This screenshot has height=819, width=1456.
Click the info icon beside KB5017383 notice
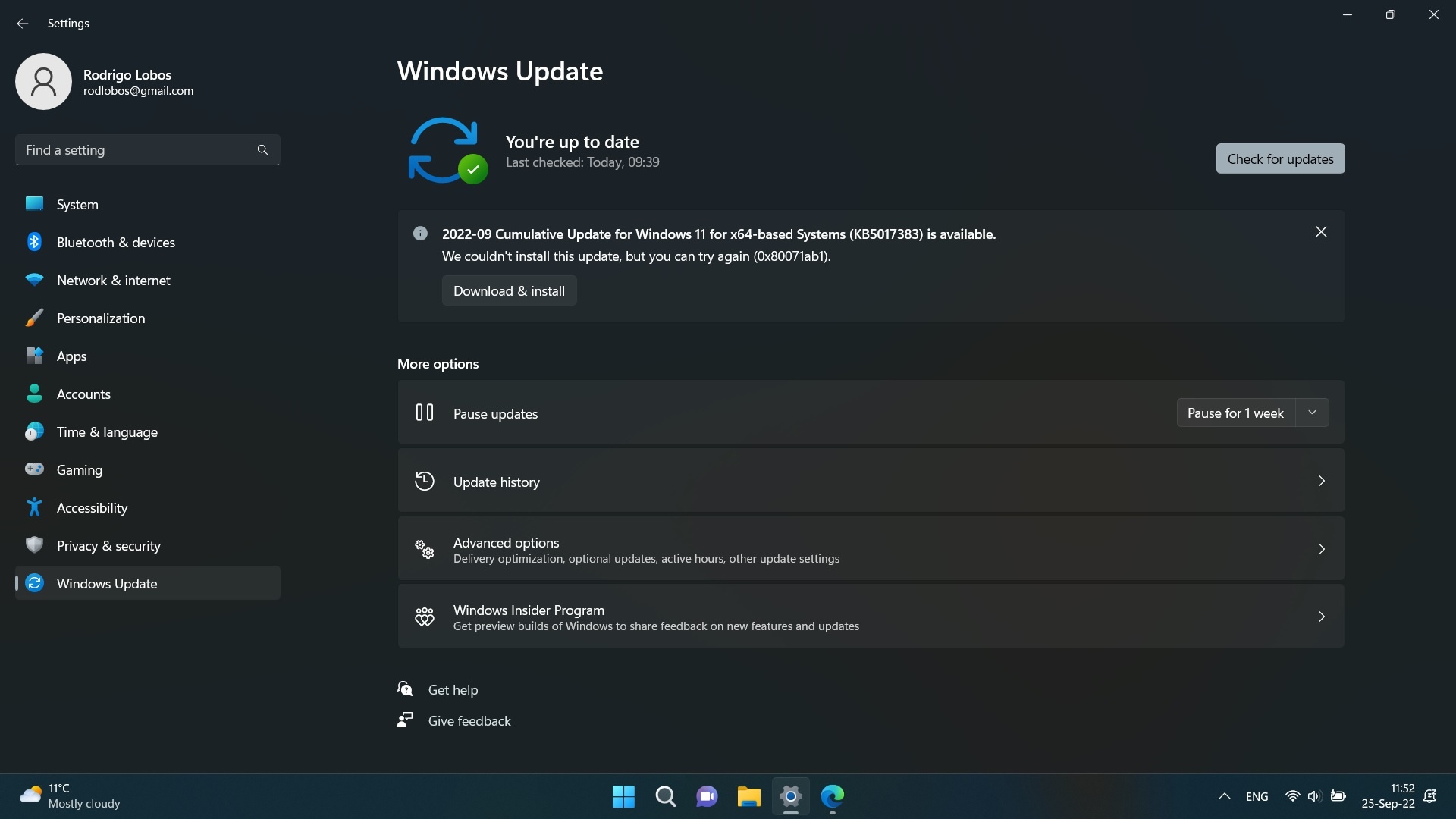point(420,234)
